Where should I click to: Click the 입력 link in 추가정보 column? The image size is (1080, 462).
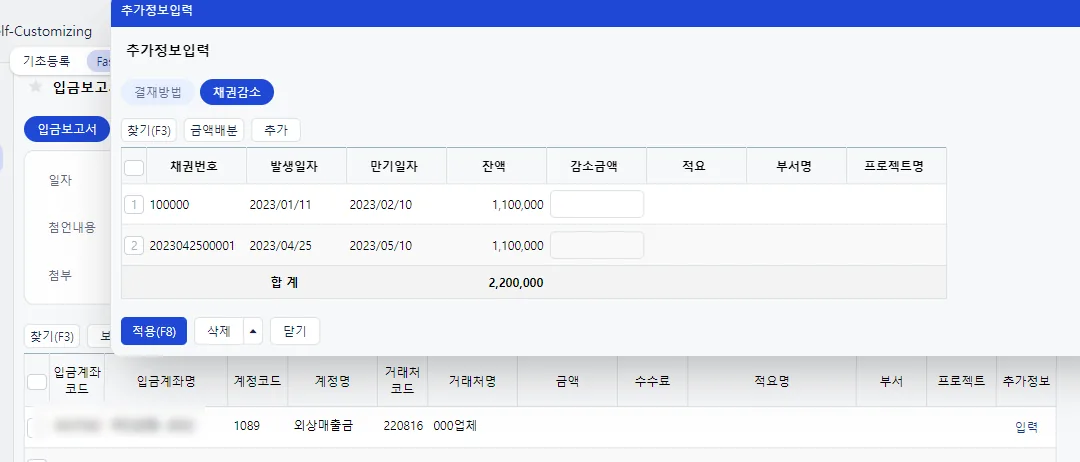(x=1026, y=427)
